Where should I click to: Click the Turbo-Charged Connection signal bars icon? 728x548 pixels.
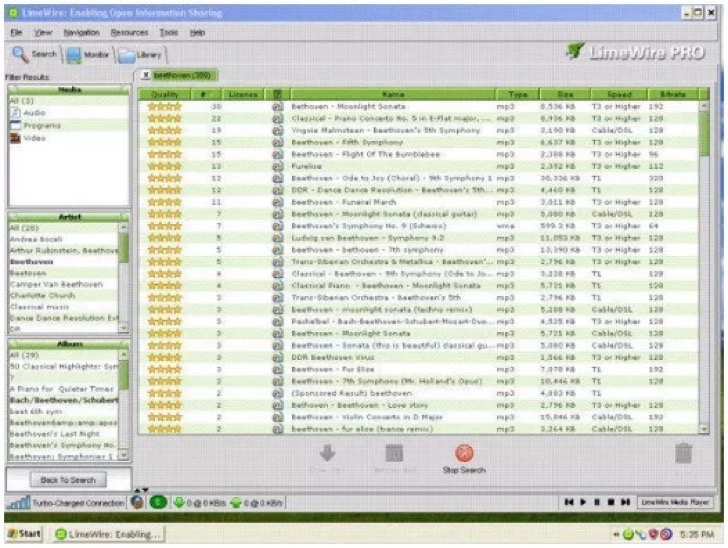tap(19, 502)
